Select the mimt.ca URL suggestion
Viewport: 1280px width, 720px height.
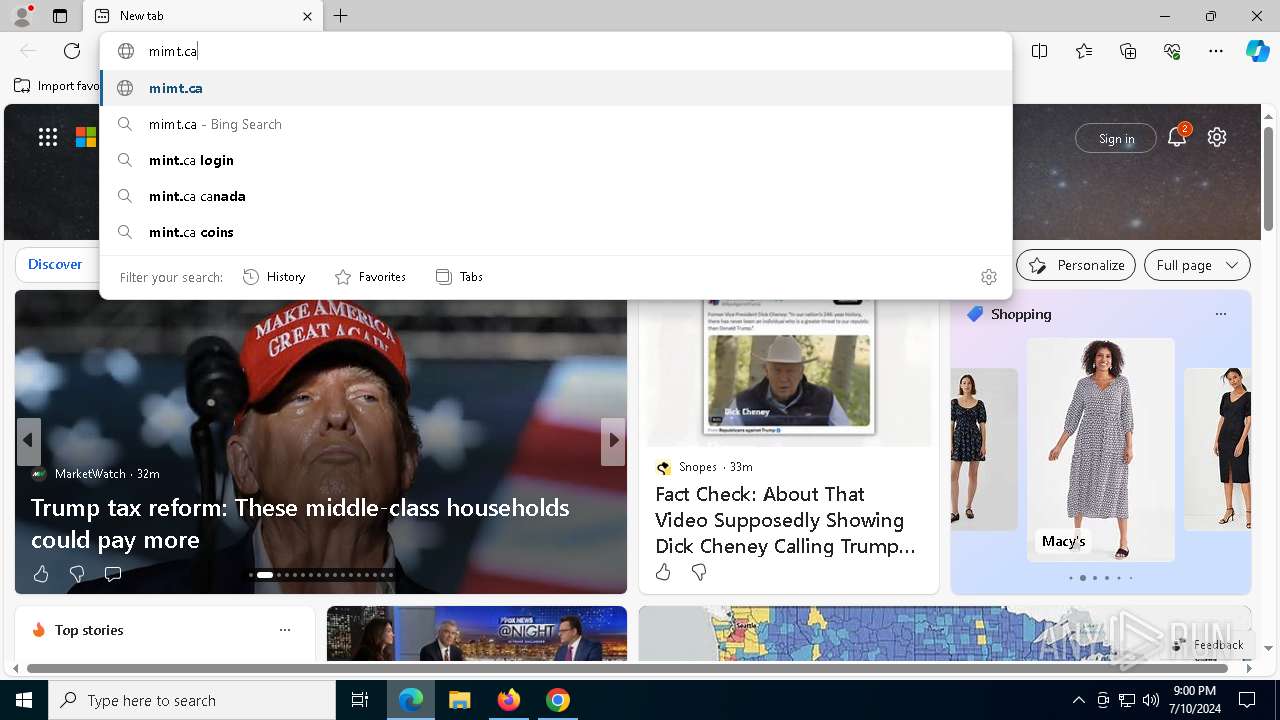tap(556, 88)
